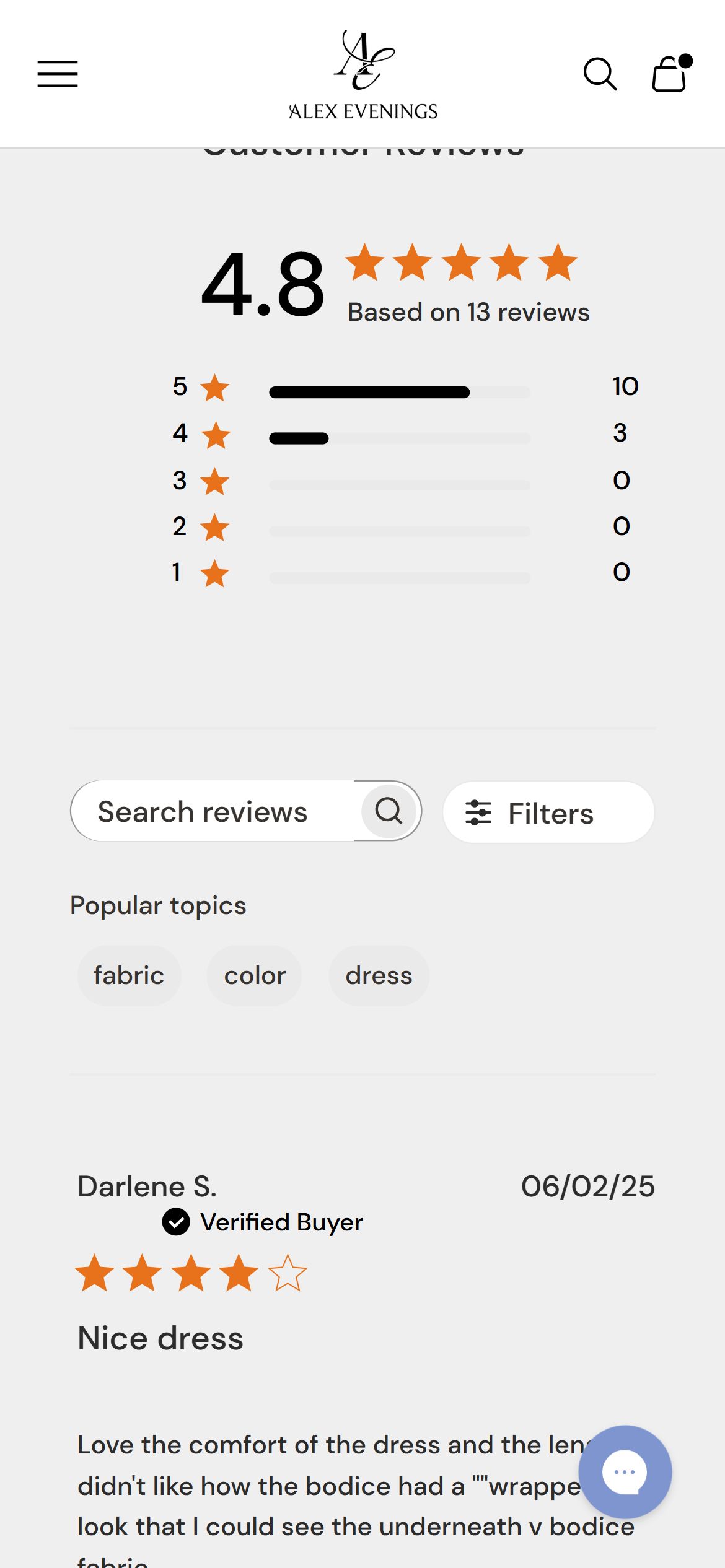Image resolution: width=725 pixels, height=1568 pixels.
Task: Click the Verified Buyer checkmark badge
Action: pos(176,1222)
